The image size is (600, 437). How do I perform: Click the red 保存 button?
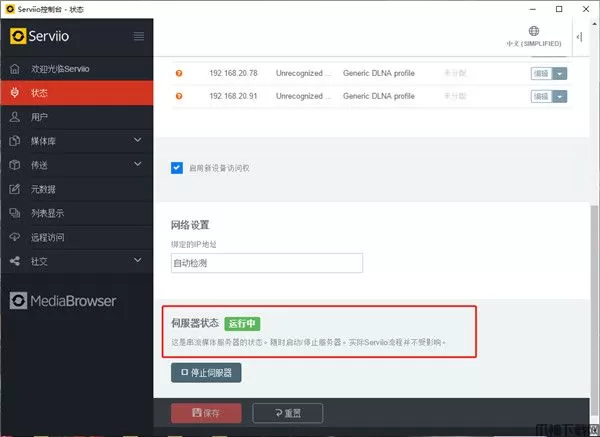coord(206,413)
